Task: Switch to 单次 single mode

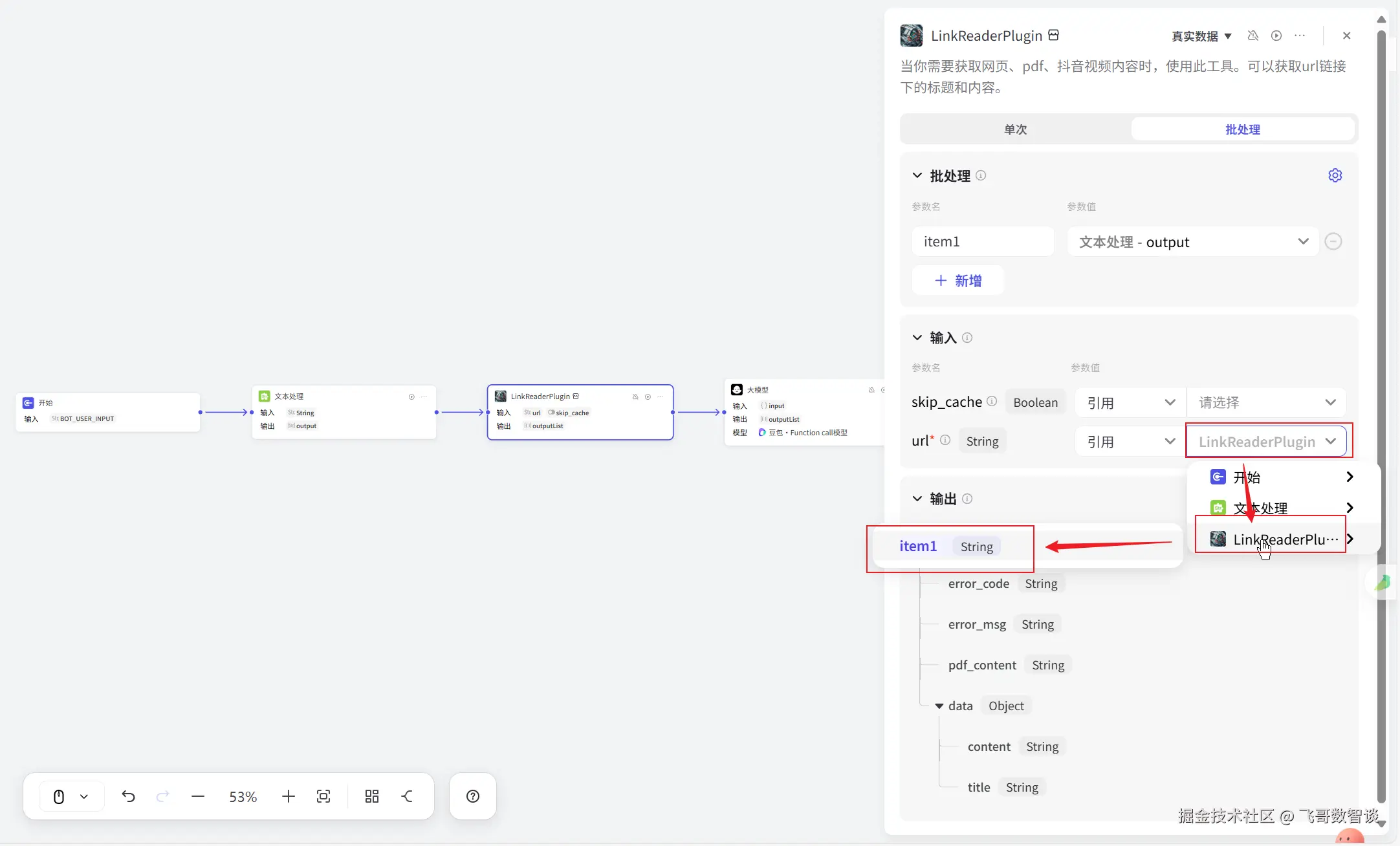Action: click(x=1015, y=129)
